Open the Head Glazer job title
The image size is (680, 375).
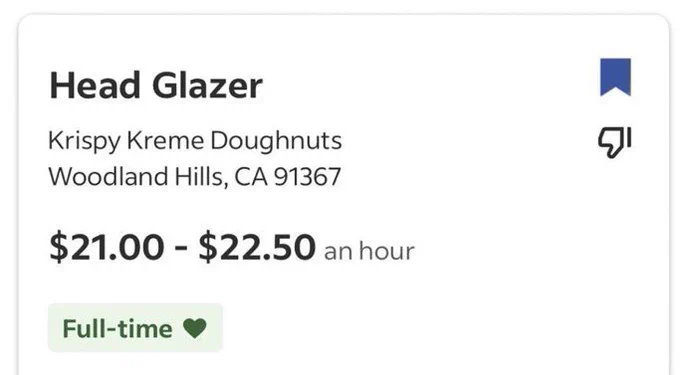click(x=156, y=85)
